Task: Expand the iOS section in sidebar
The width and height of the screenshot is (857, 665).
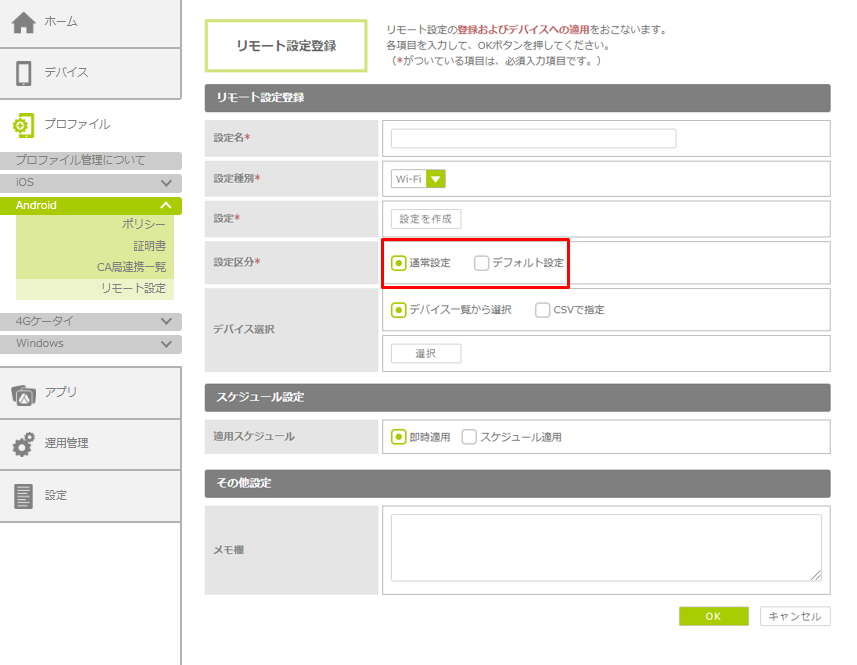Action: (166, 183)
